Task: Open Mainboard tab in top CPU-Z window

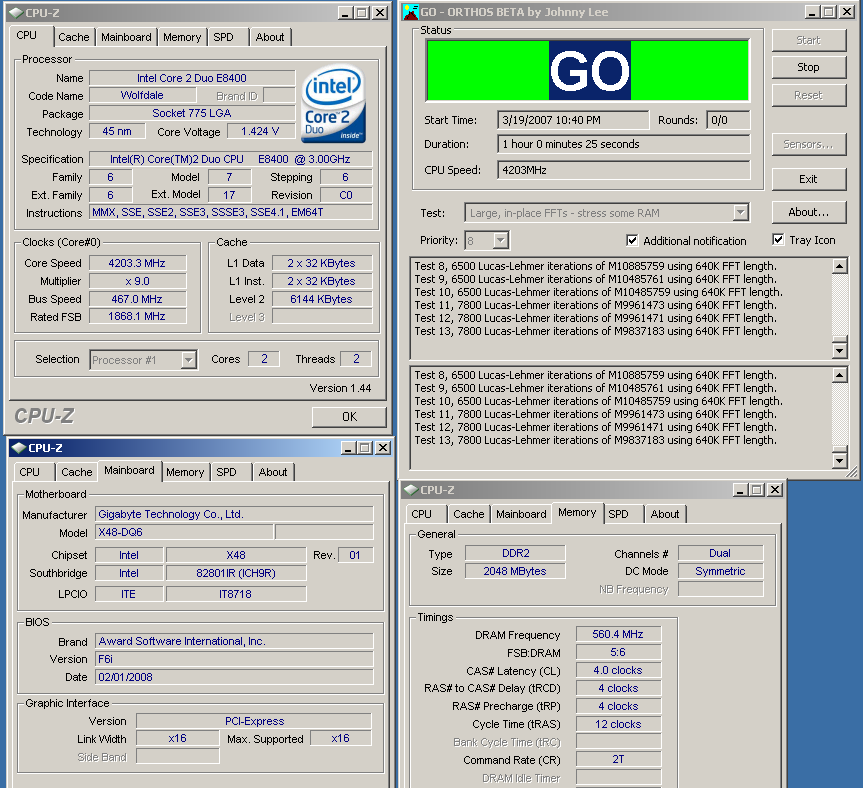Action: [x=126, y=37]
